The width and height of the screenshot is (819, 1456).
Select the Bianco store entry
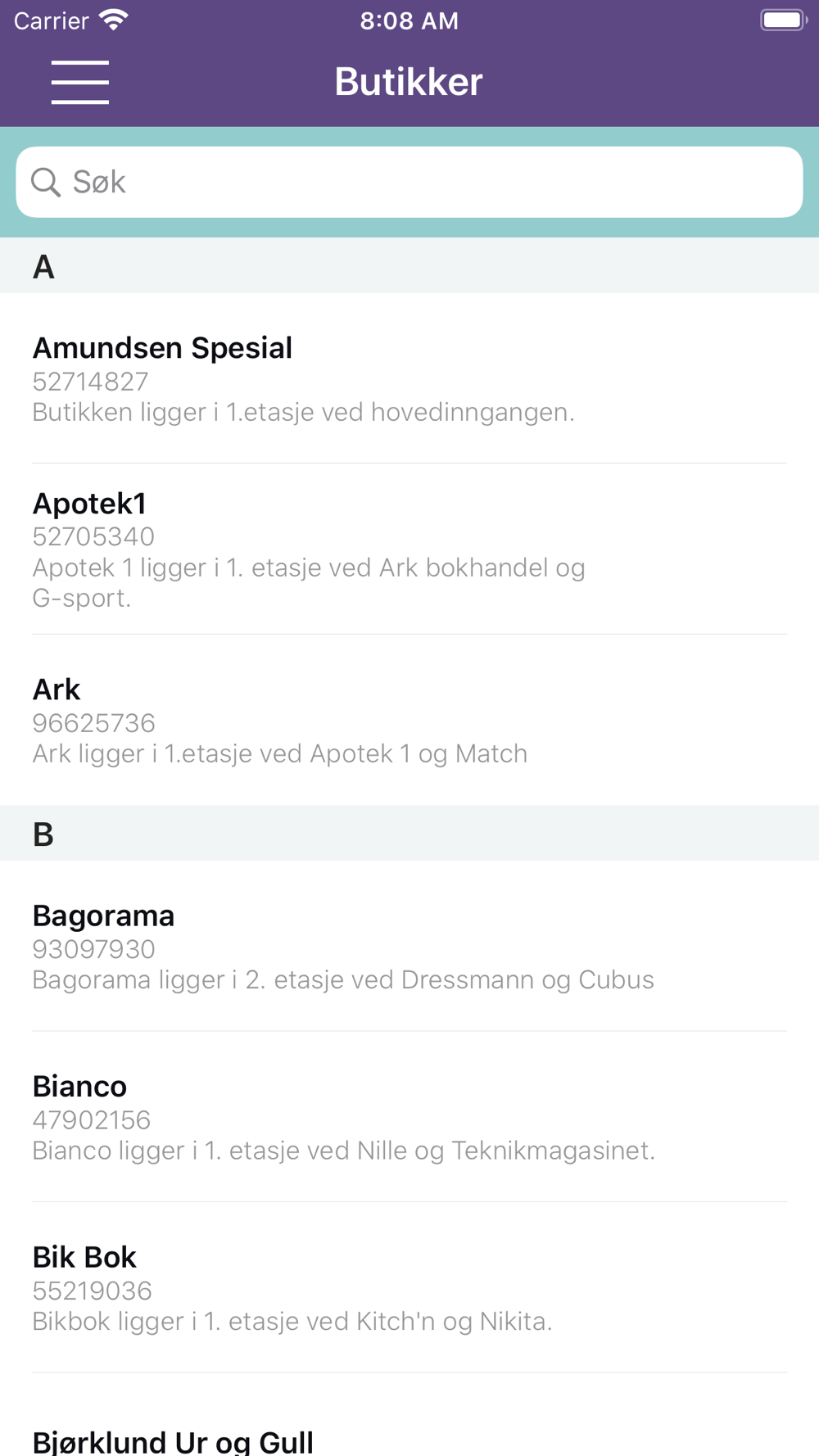(x=409, y=1117)
